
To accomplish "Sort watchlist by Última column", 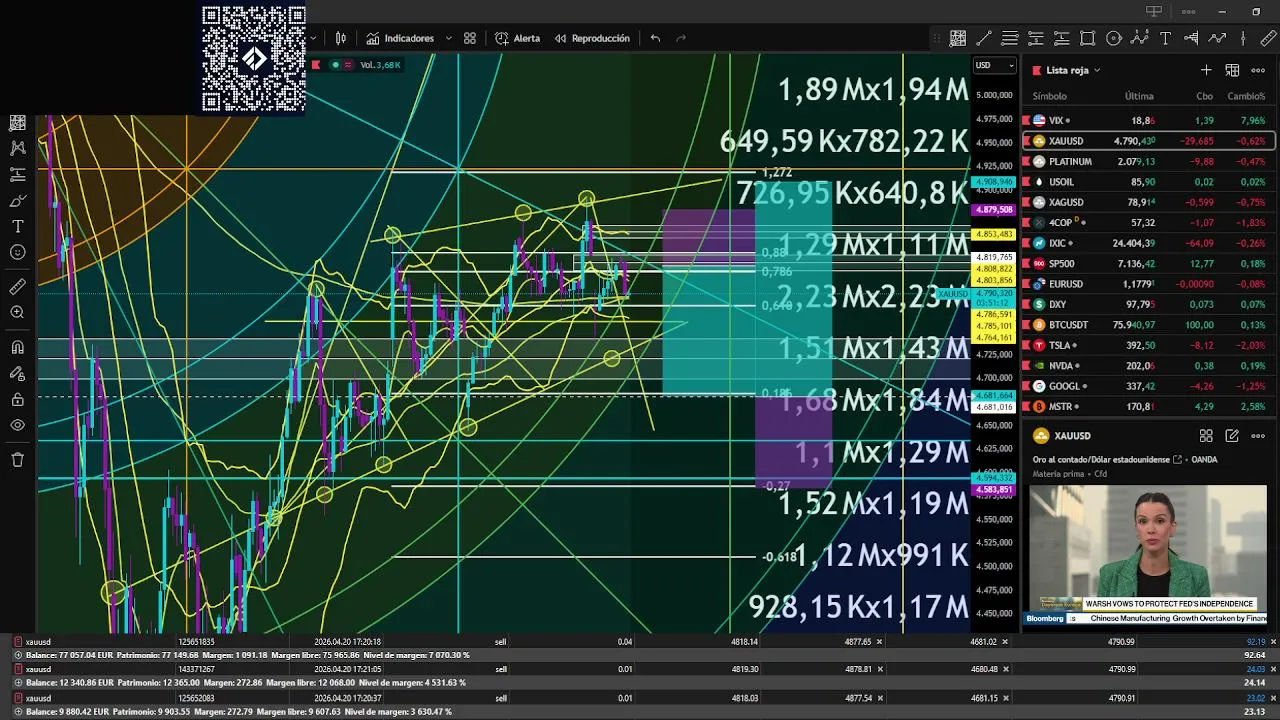I will pos(1139,96).
